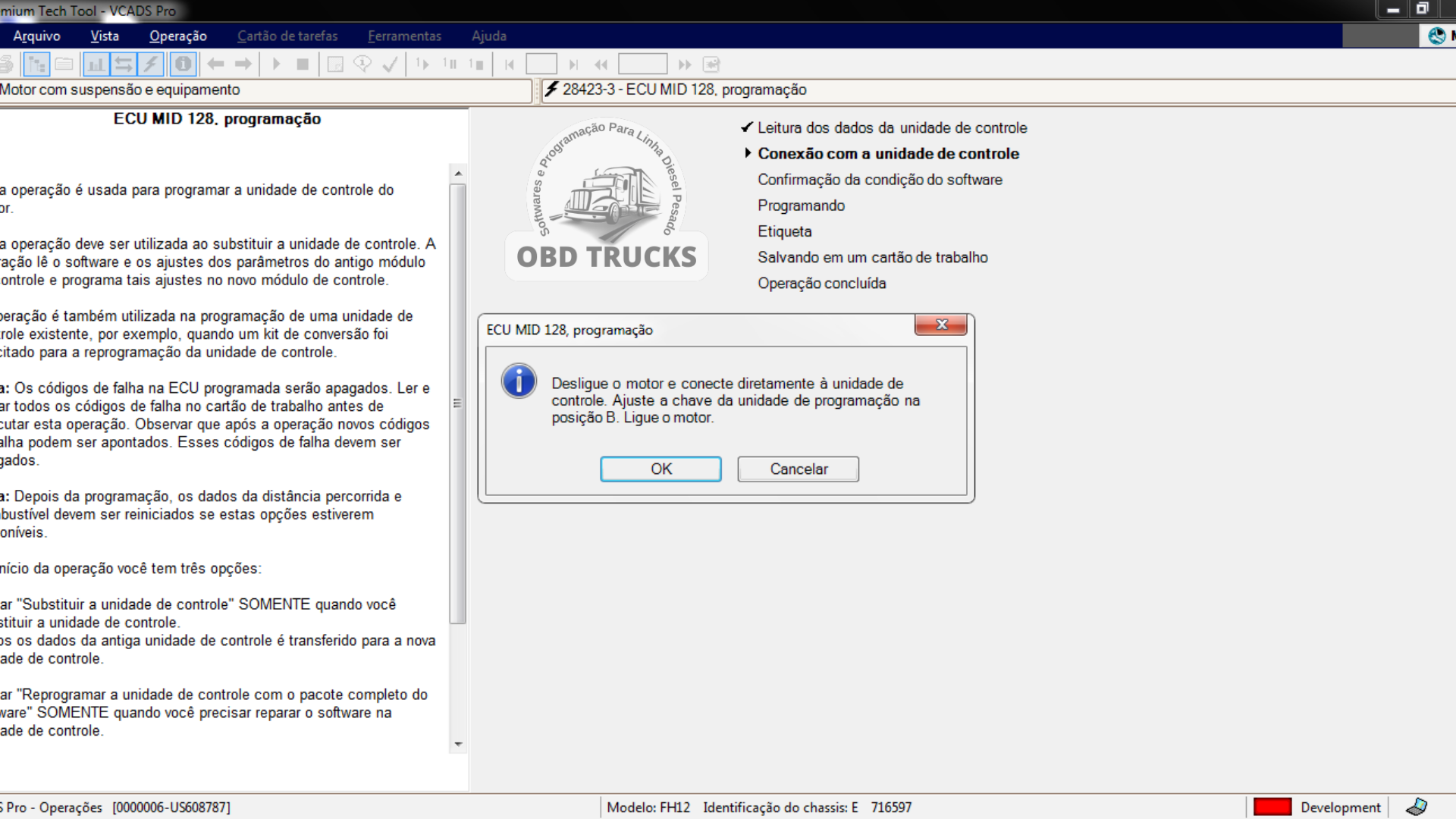Click the 'Development' status bar label

(x=1340, y=808)
